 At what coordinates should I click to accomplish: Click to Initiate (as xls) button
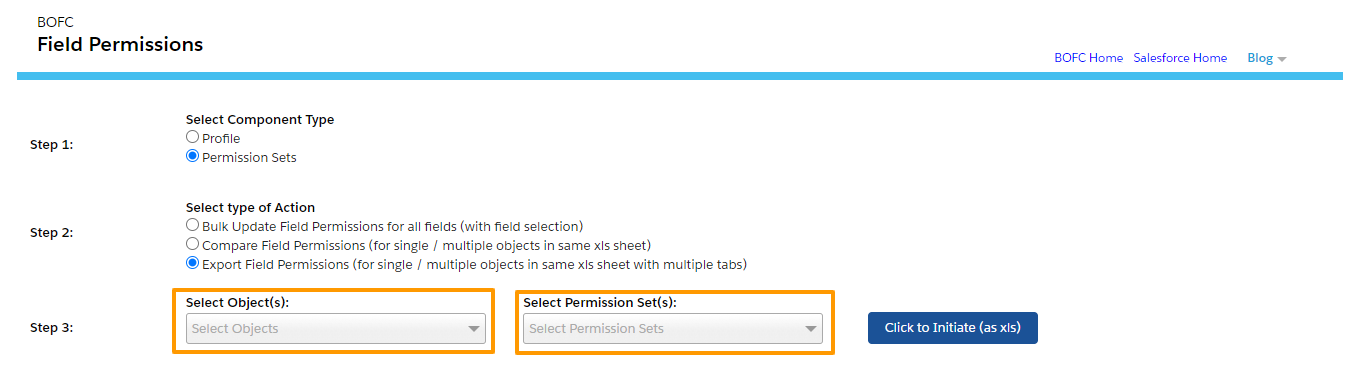coord(953,328)
